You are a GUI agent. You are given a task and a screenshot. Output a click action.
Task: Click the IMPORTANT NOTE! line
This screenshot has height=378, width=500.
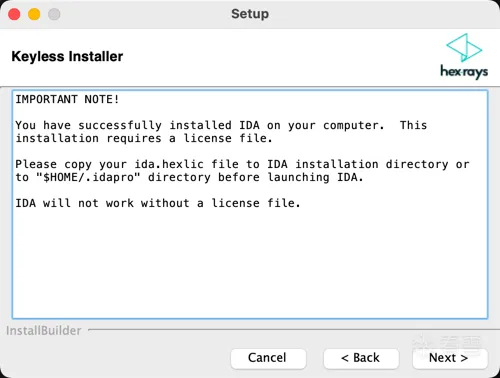pos(67,99)
